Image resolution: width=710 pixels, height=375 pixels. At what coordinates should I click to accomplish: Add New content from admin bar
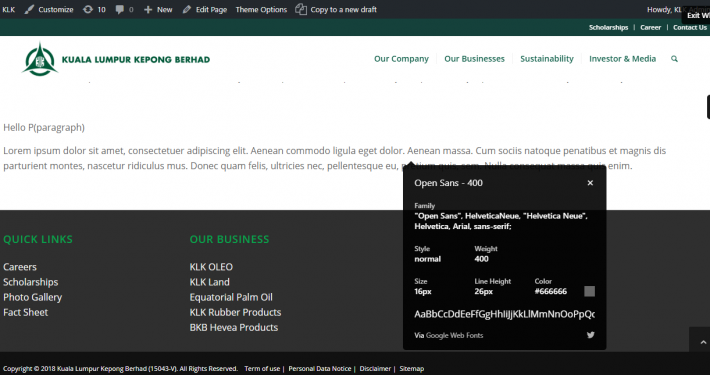point(158,10)
